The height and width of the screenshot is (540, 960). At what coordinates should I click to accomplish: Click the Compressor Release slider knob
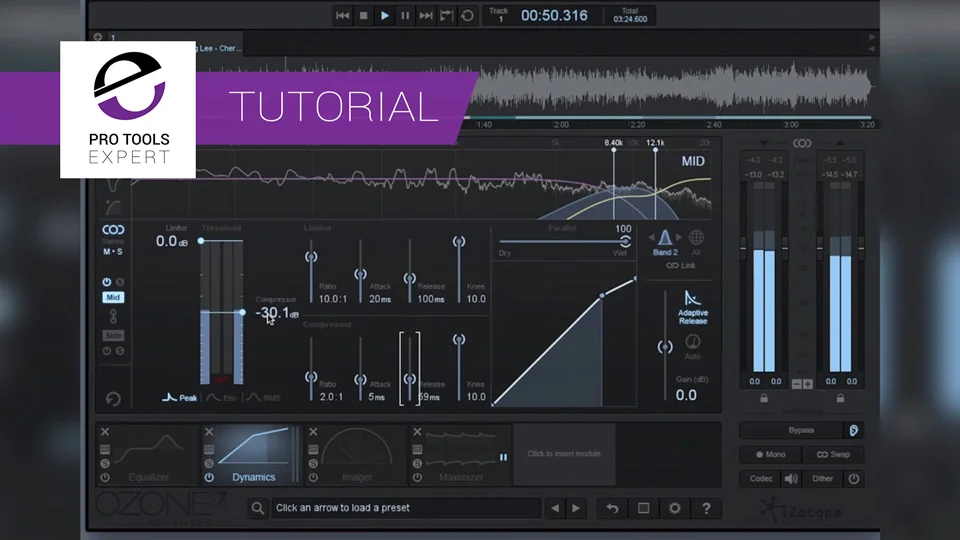(410, 379)
